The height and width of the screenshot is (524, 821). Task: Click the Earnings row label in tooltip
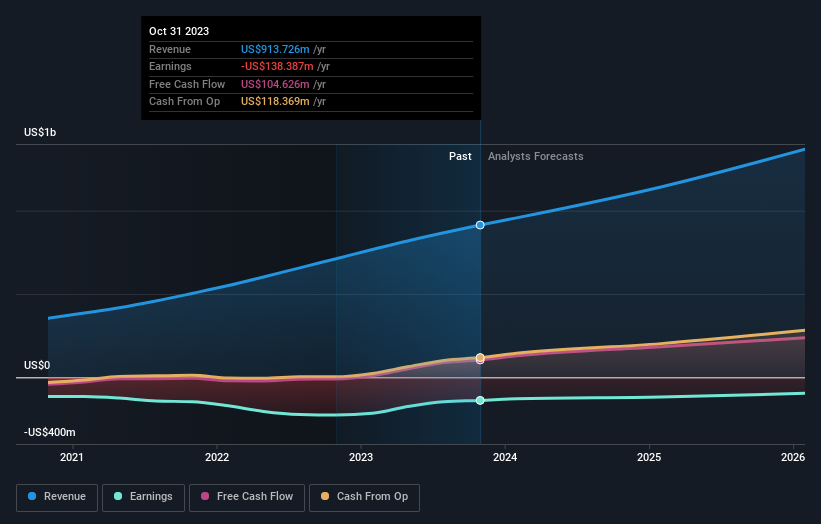coord(170,66)
